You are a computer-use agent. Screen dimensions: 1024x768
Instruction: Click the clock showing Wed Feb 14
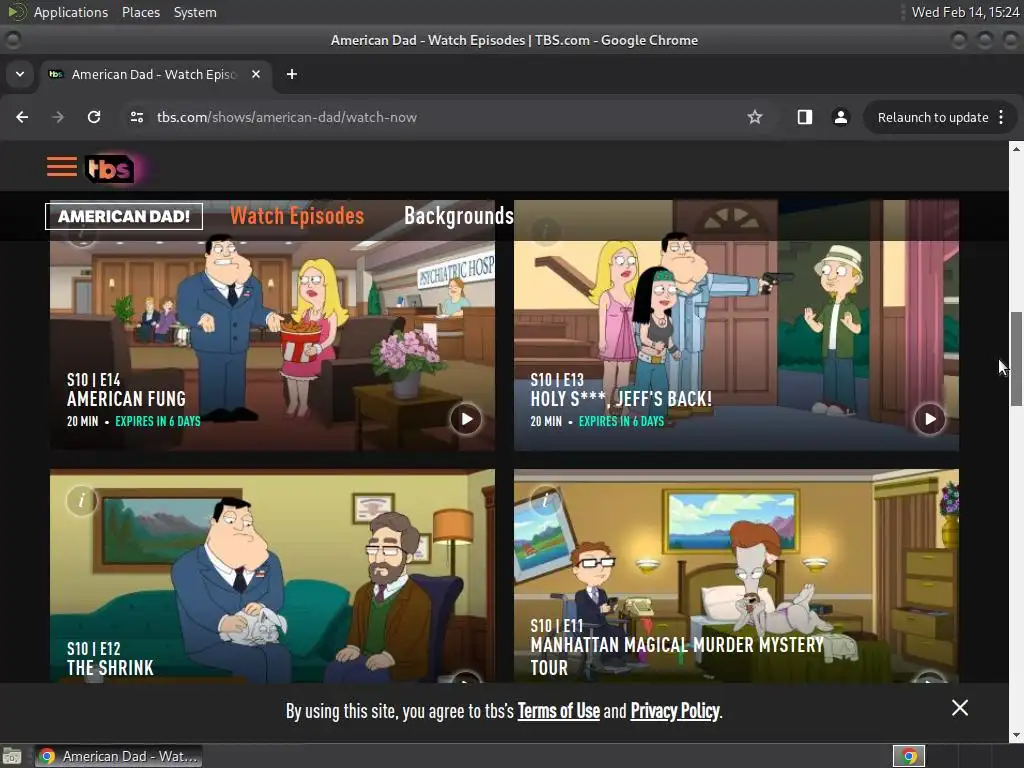click(965, 12)
